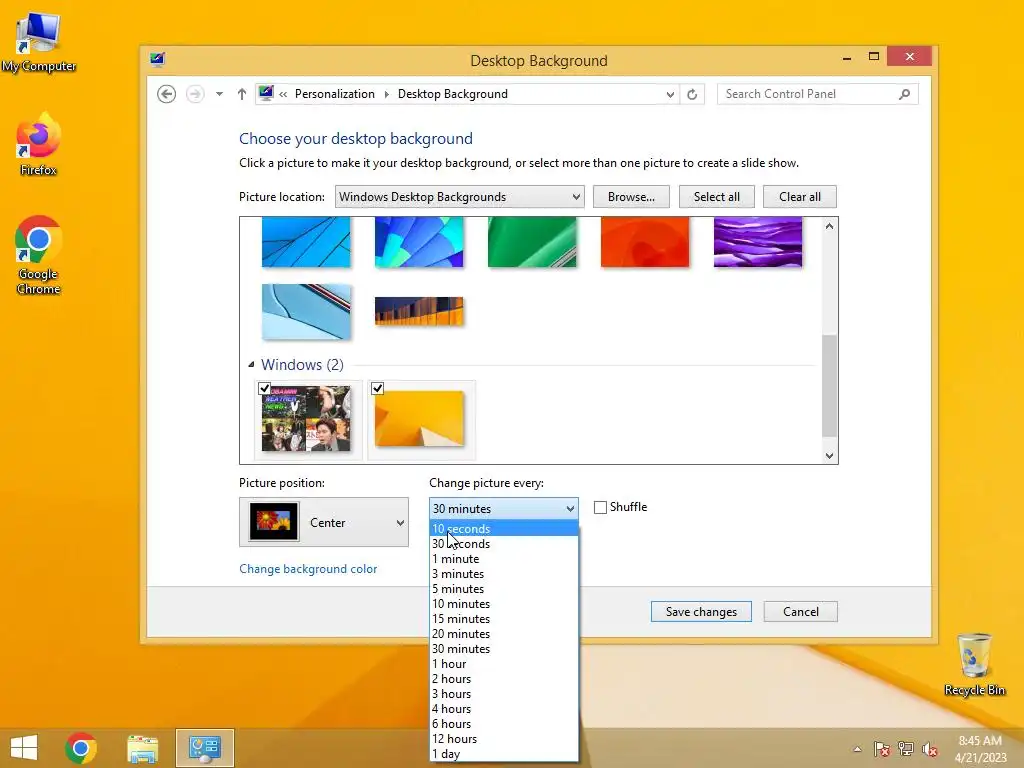Uncheck the collage wallpaper checkbox
Viewport: 1024px width, 768px height.
(264, 389)
